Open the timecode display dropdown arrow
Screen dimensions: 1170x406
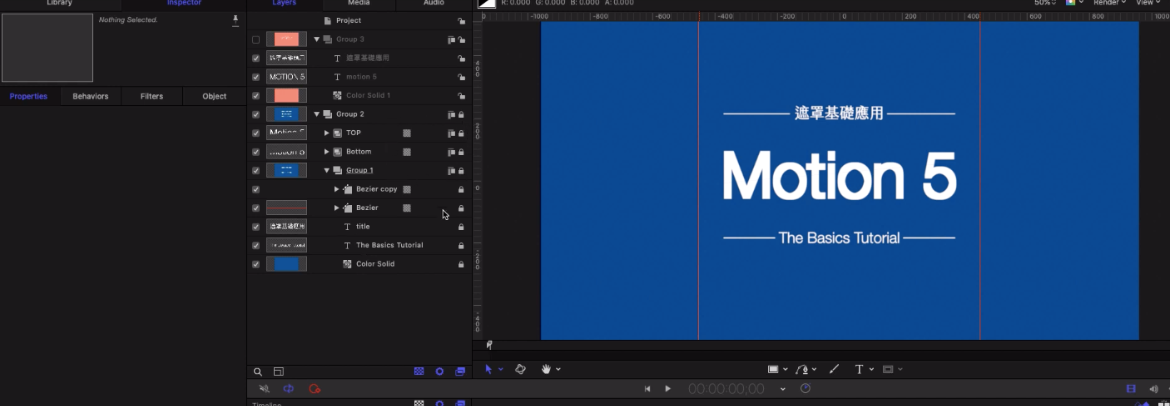pos(783,389)
